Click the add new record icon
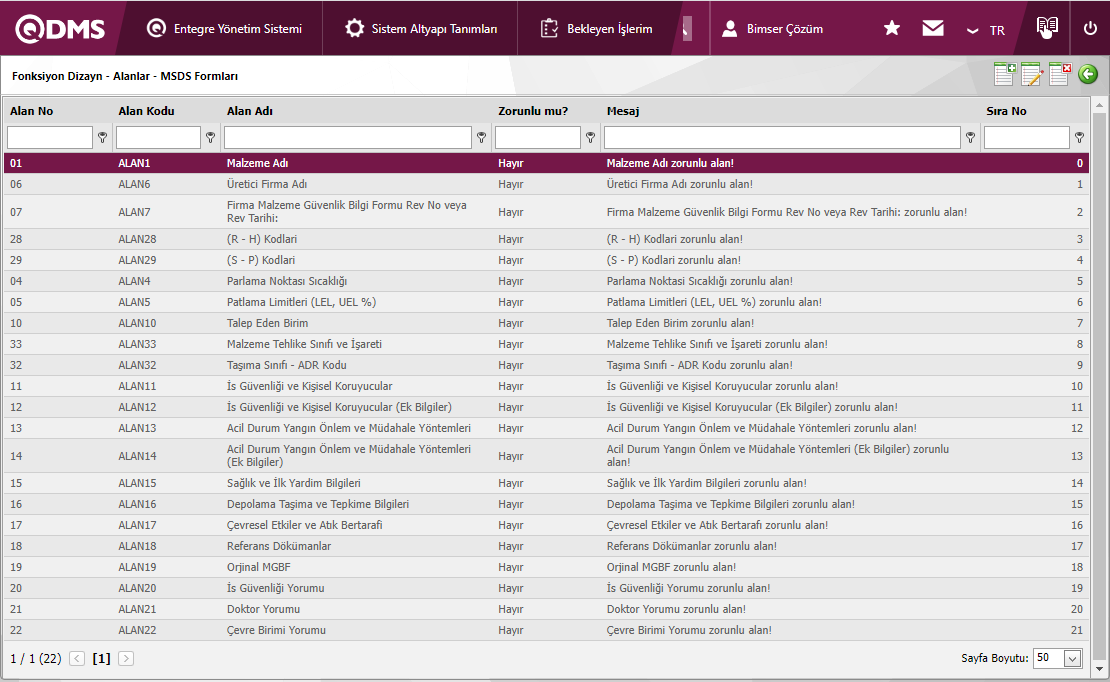 point(1004,74)
